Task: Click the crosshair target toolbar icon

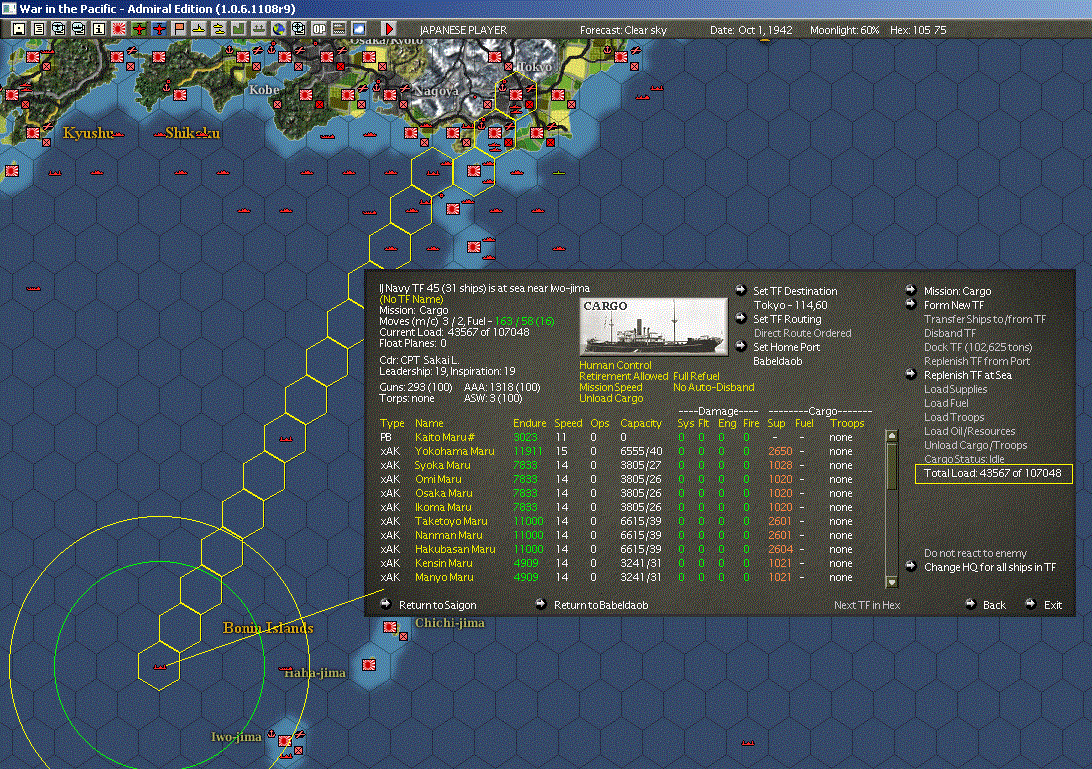Action: (x=299, y=29)
